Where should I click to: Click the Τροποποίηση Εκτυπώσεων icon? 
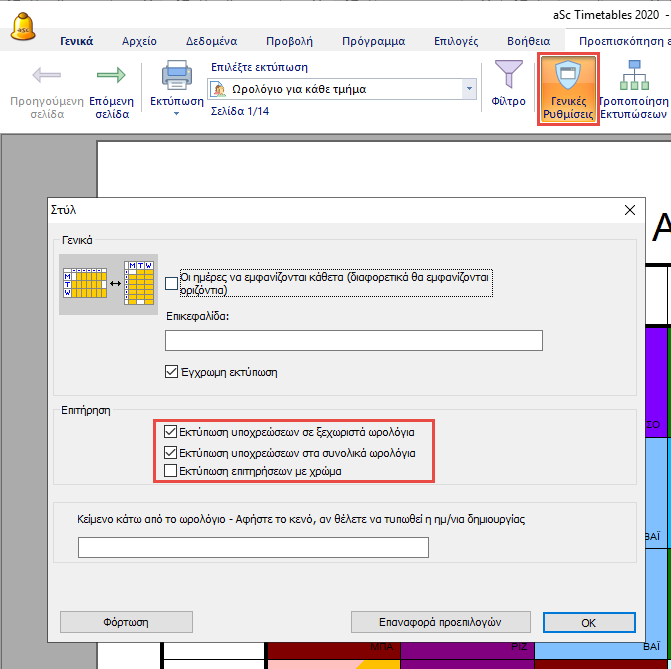(632, 76)
